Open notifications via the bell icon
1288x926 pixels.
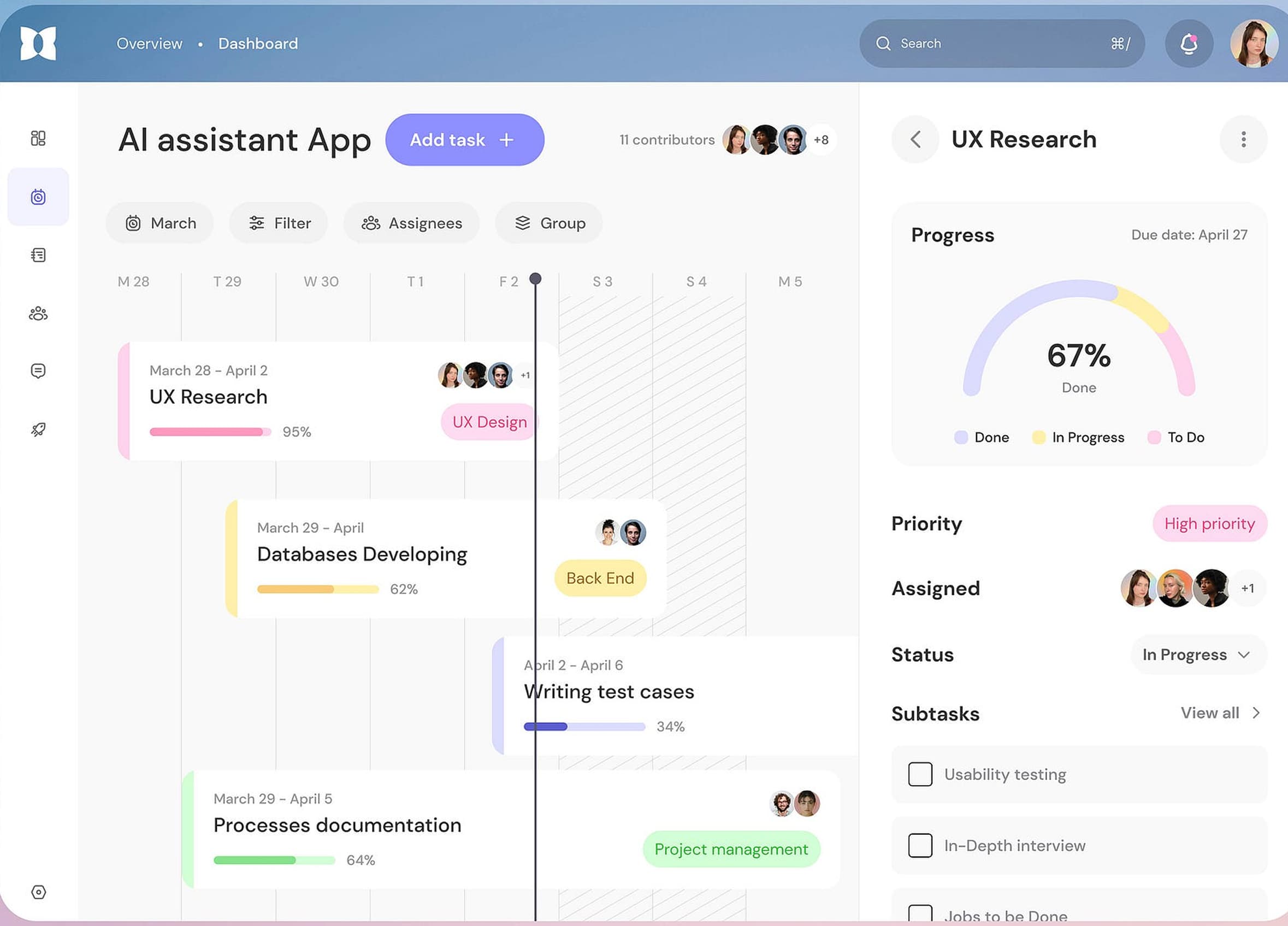click(x=1189, y=43)
